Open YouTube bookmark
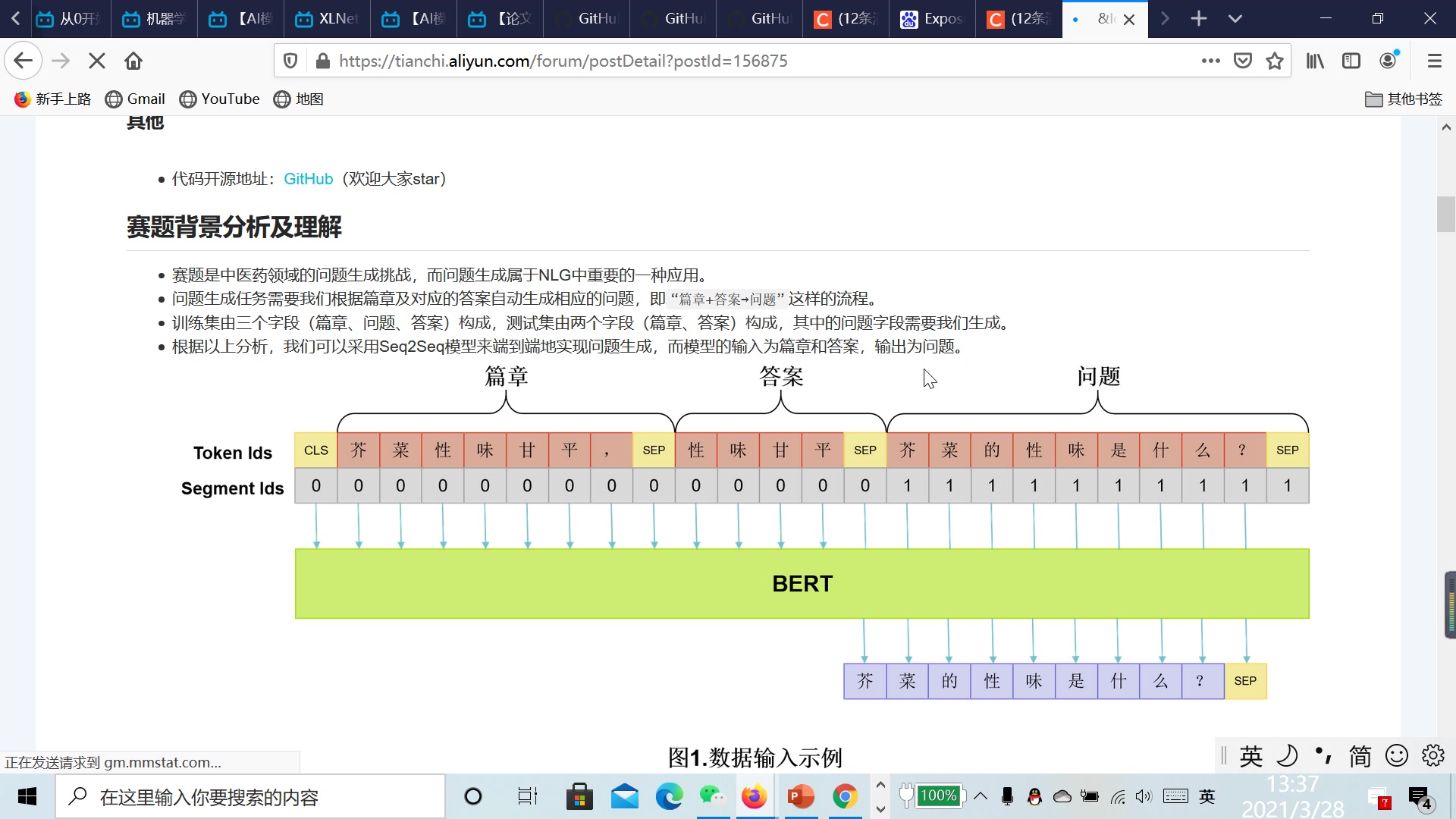 coord(220,99)
